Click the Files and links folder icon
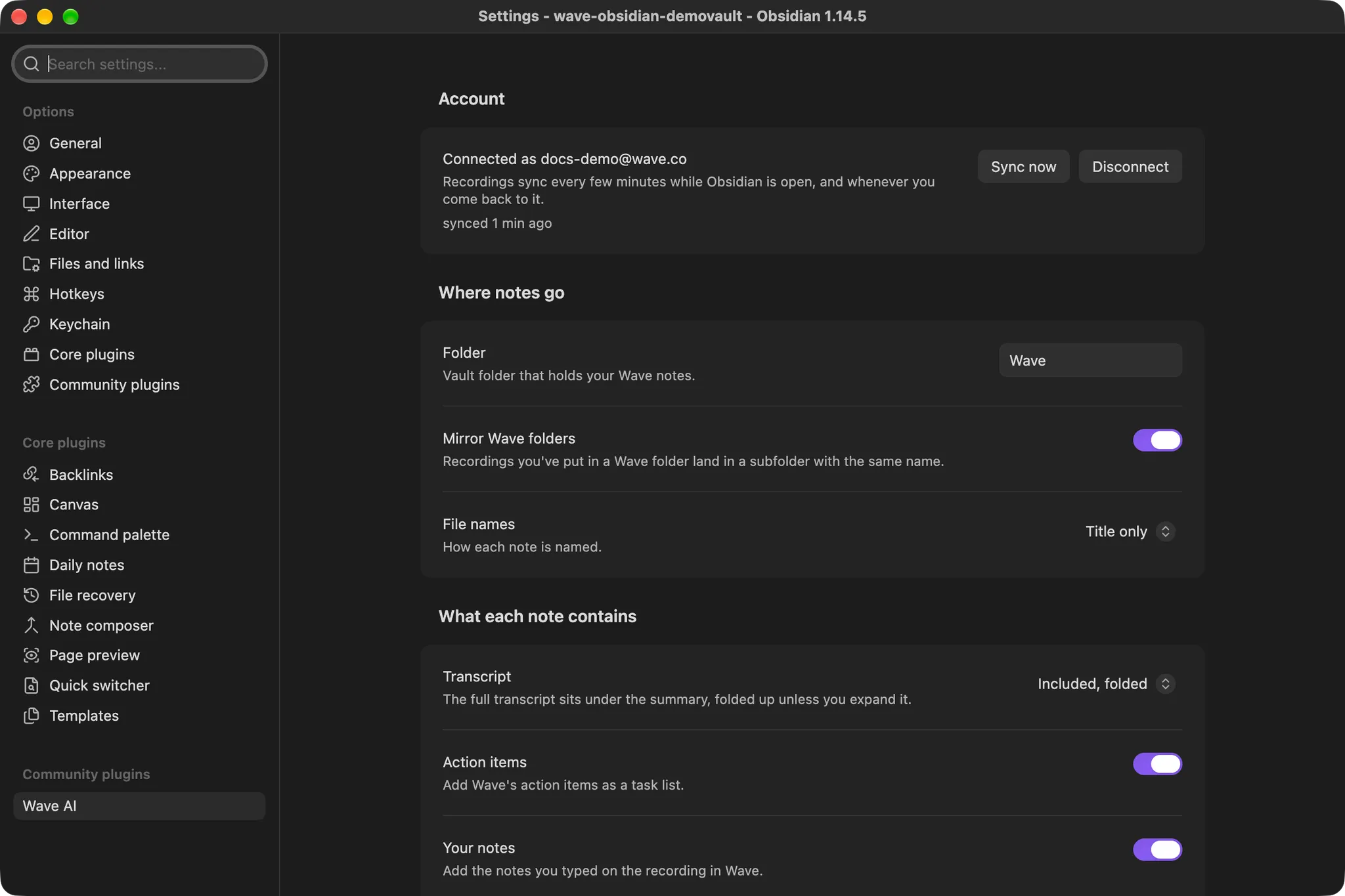 coord(31,264)
